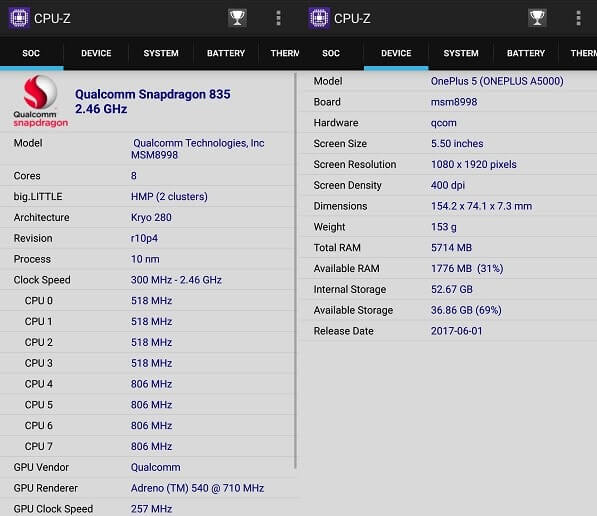The image size is (597, 516).
Task: Click the 2017-06-01 release date value
Action: [x=457, y=331]
